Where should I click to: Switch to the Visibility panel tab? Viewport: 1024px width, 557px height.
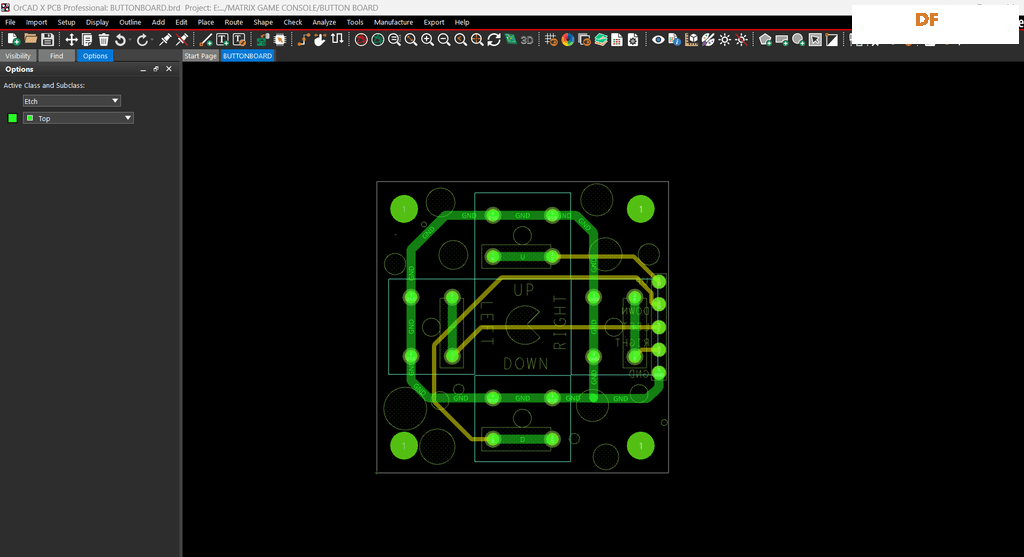tap(18, 56)
